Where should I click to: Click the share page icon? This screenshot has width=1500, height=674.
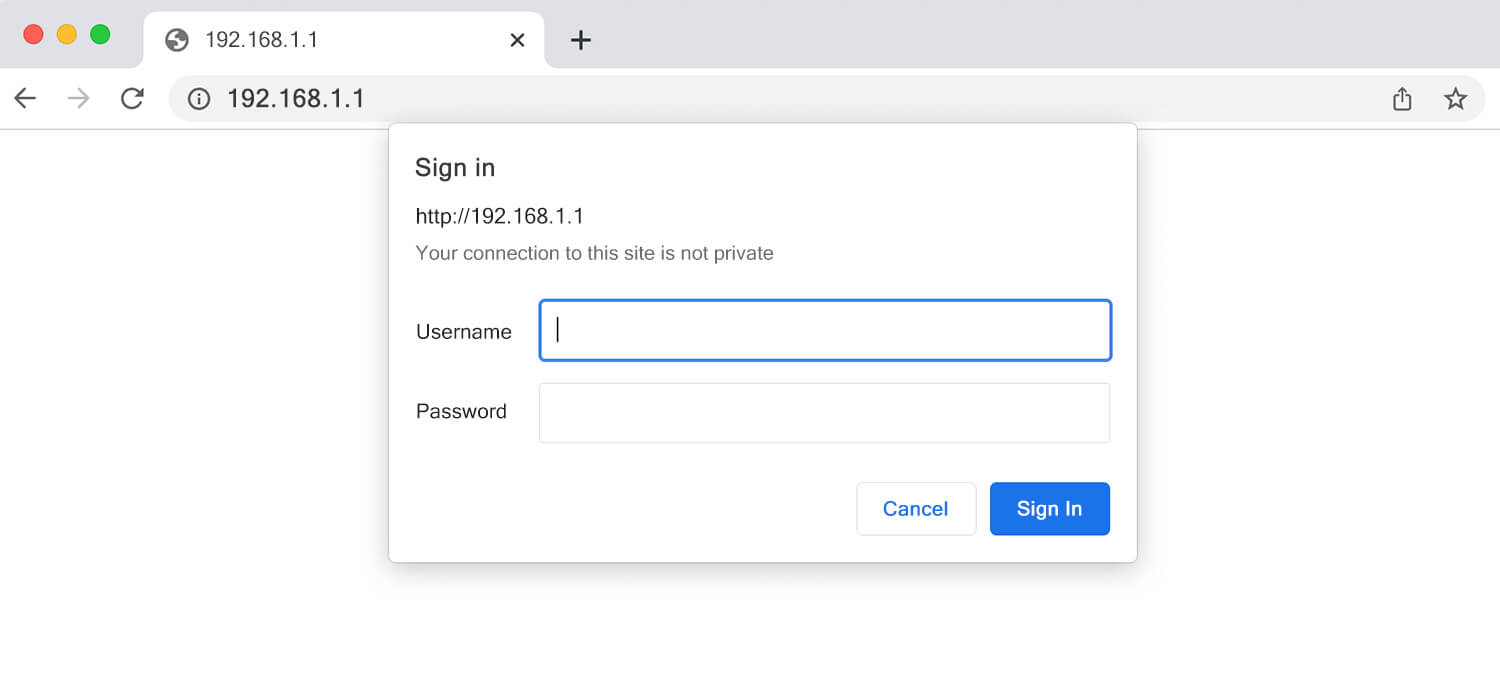(x=1402, y=99)
